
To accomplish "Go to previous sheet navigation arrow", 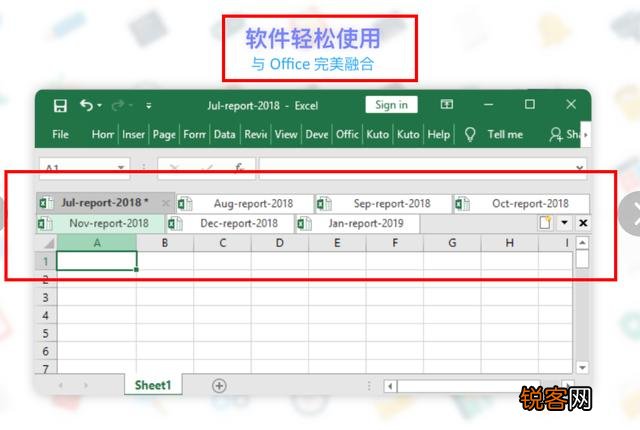I will 60,385.
